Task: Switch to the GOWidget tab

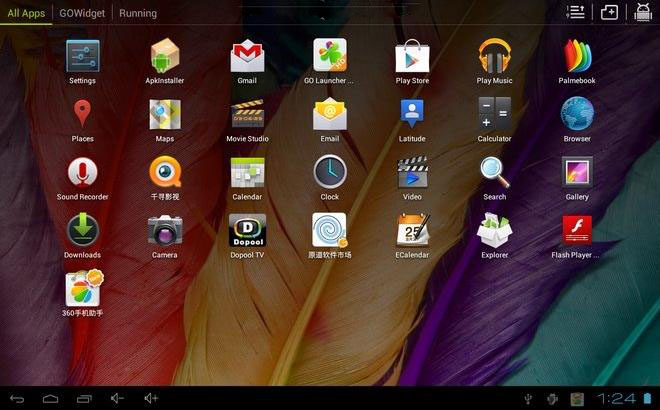Action: (82, 13)
